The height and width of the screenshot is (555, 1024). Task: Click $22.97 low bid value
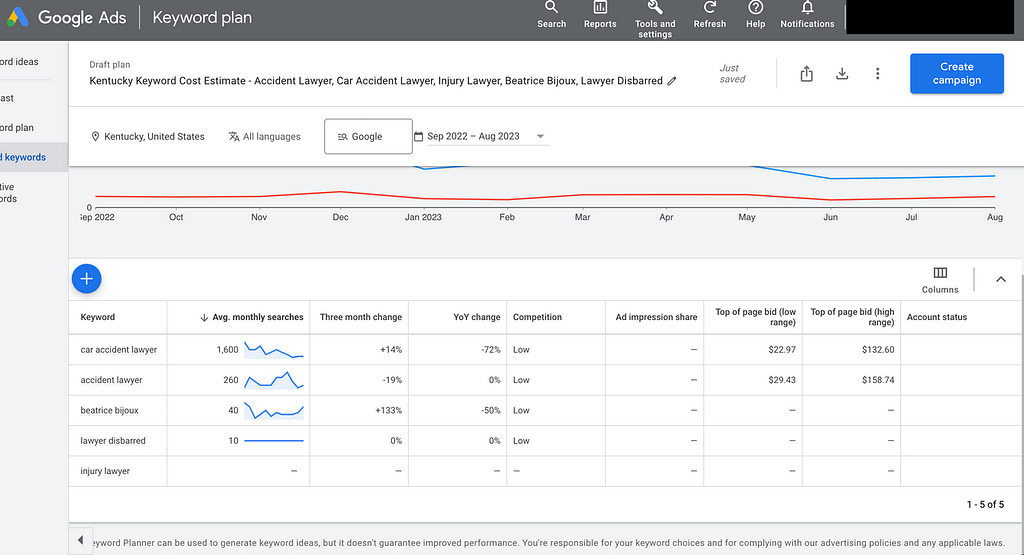pyautogui.click(x=782, y=350)
